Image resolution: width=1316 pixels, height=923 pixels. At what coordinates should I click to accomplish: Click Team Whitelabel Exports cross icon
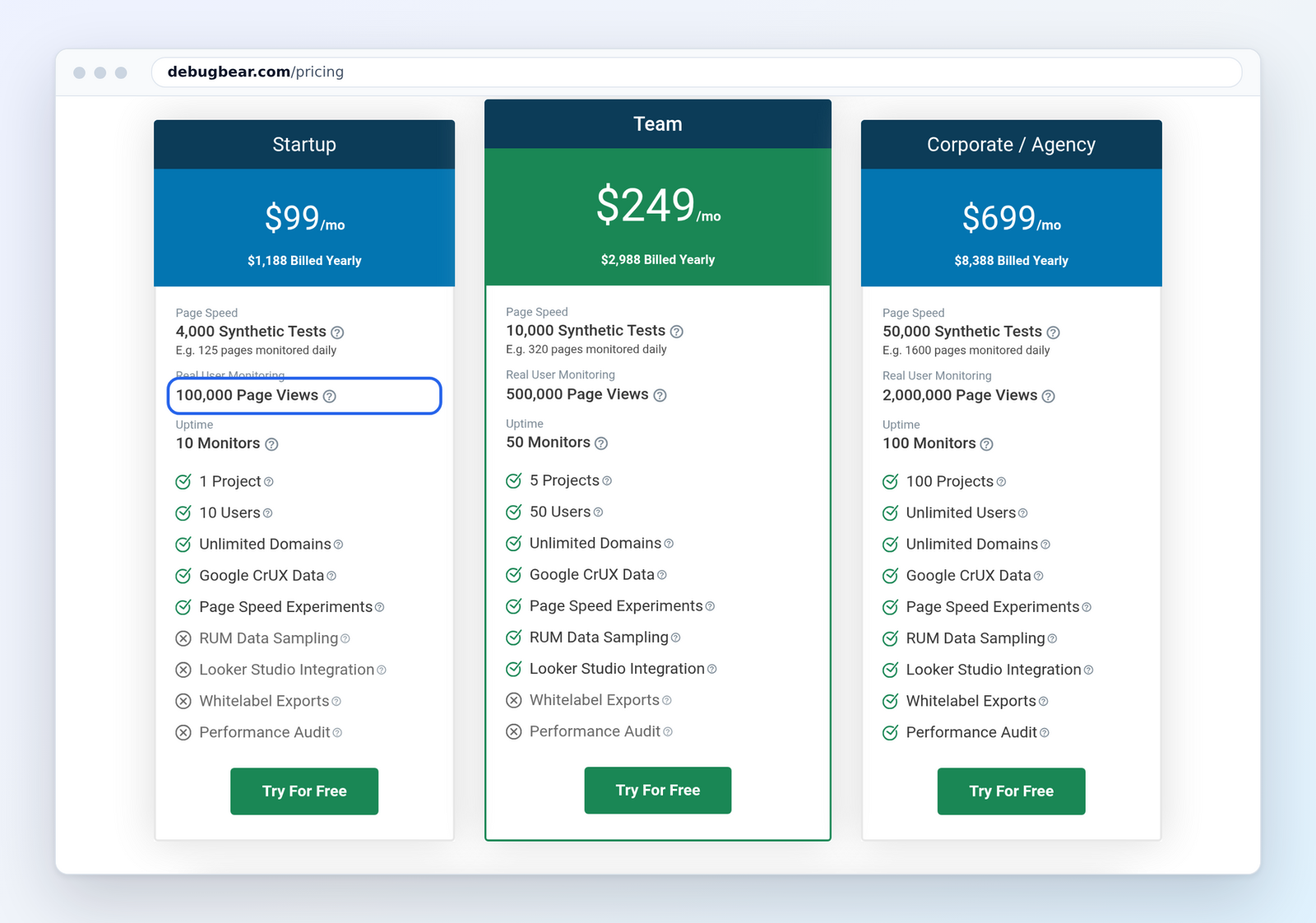[x=514, y=701]
